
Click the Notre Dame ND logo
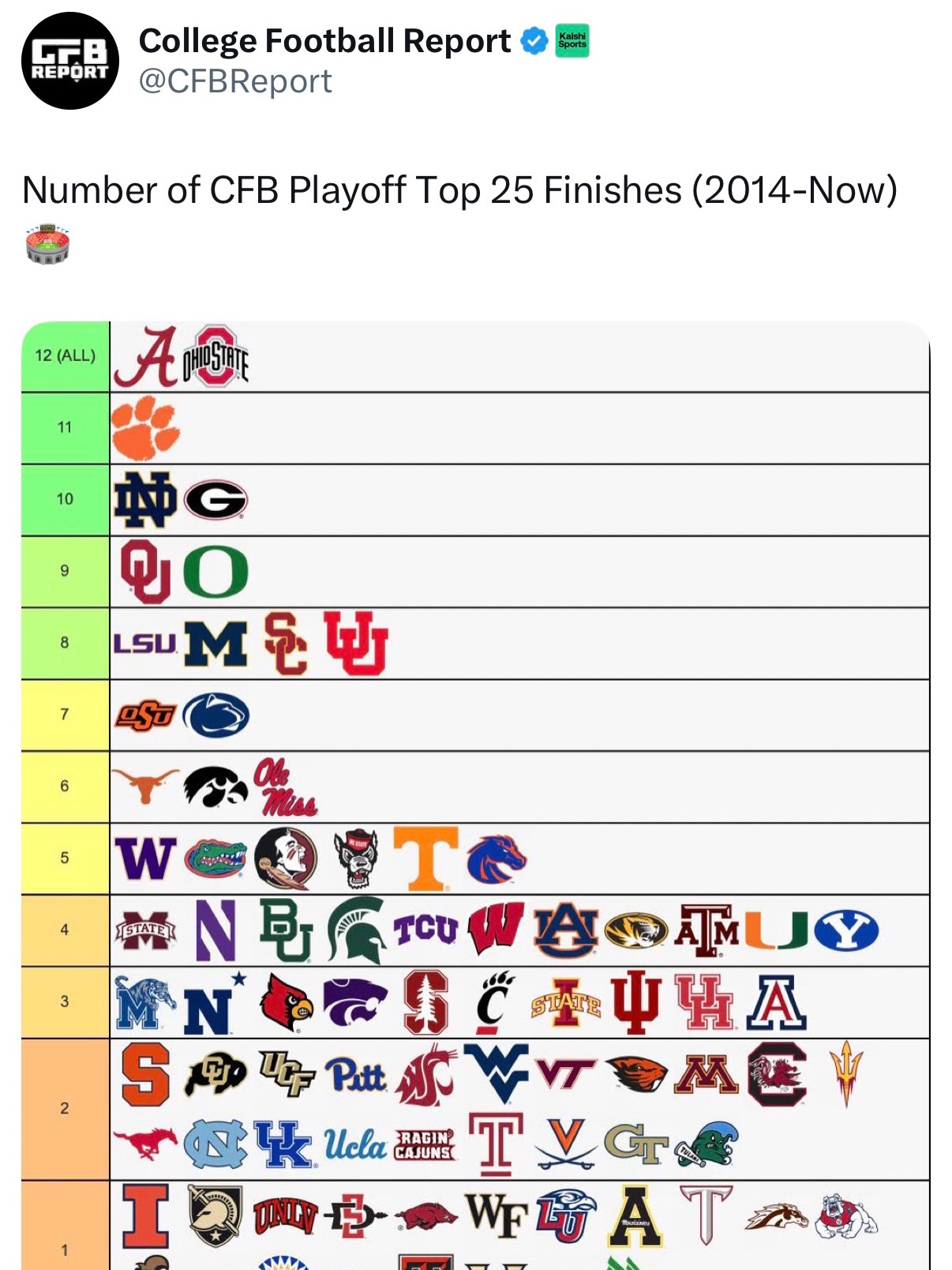[x=145, y=500]
